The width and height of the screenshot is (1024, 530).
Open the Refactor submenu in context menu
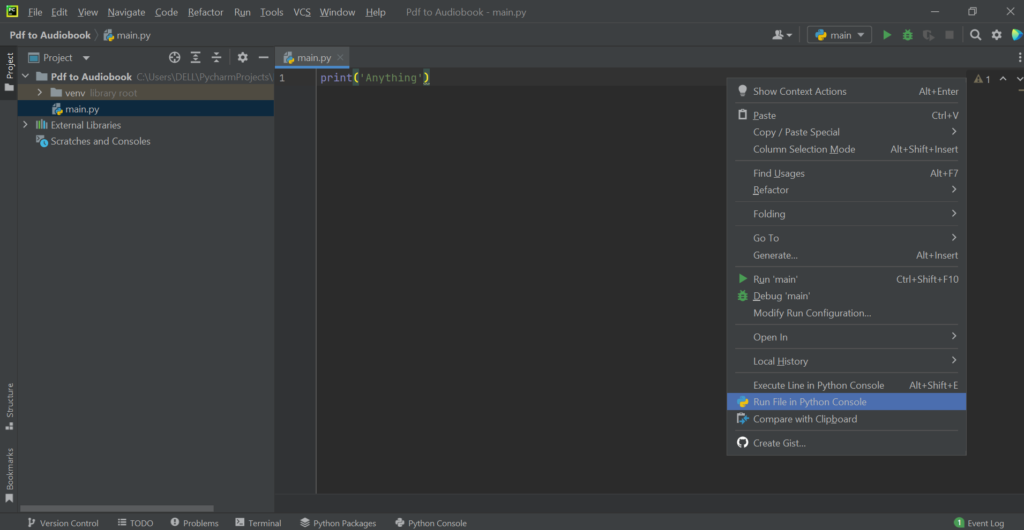(846, 190)
